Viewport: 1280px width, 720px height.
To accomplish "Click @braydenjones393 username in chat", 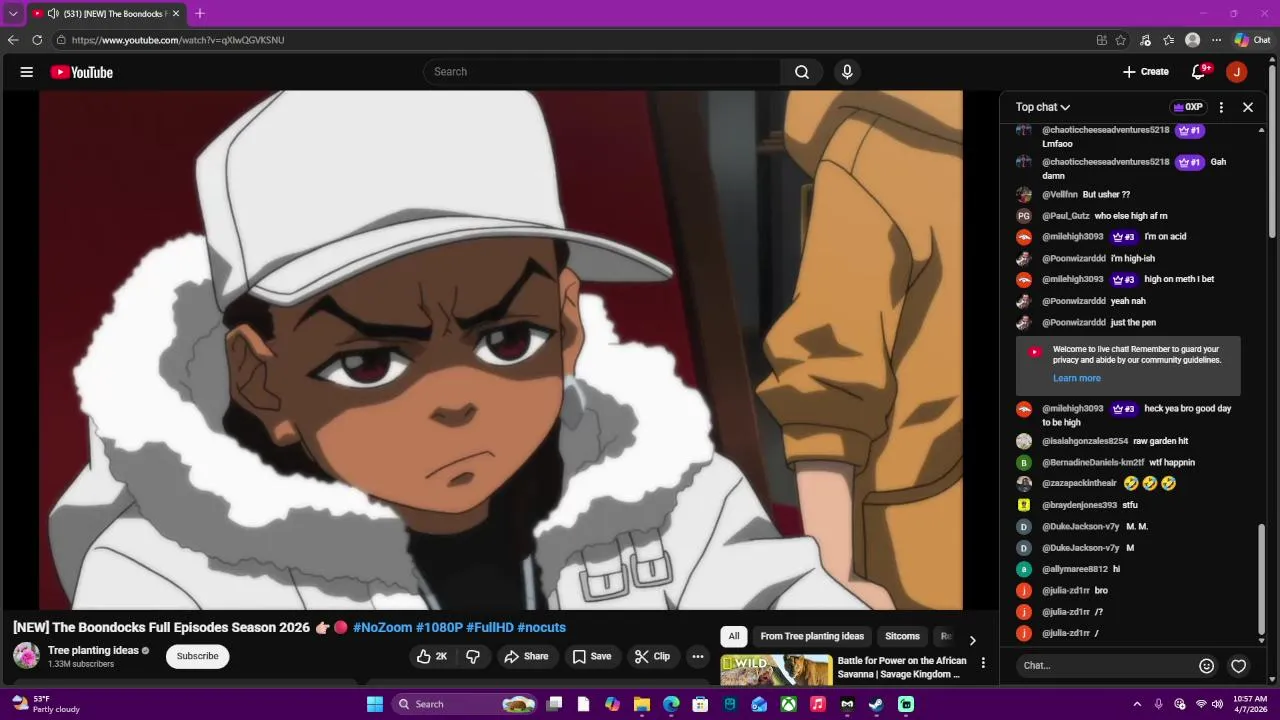I will (1080, 505).
